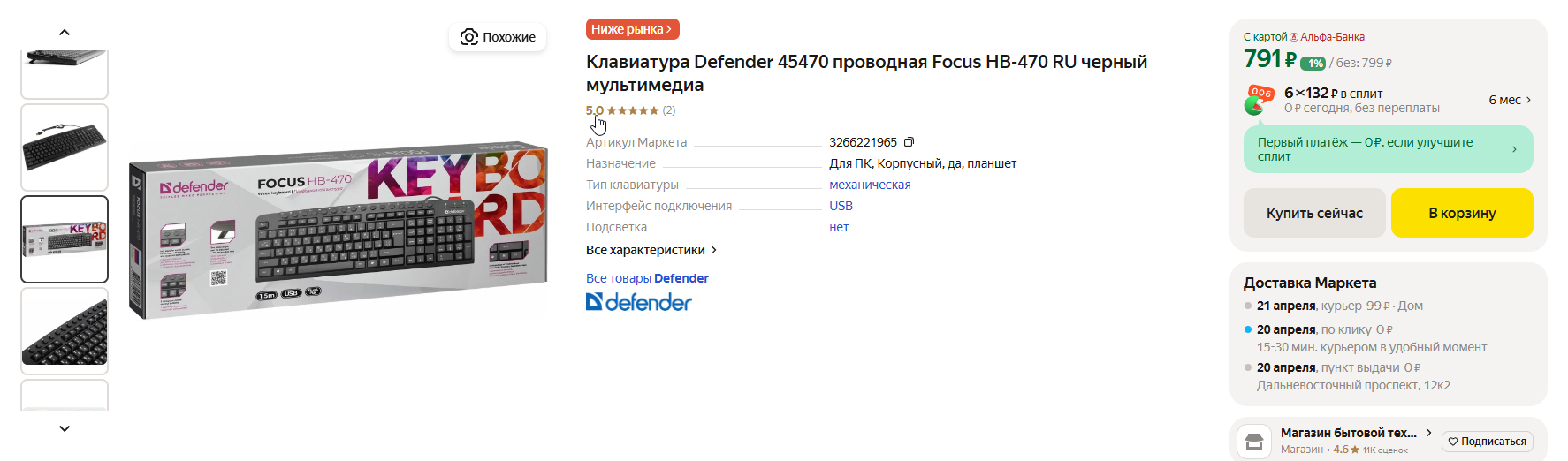Click the Подписаться button
1568x461 pixels.
1488,442
